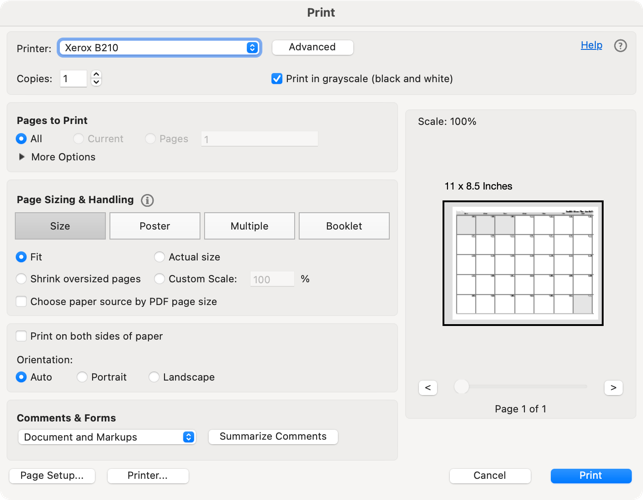643x500 pixels.
Task: Click the blue Print button
Action: [x=591, y=476]
